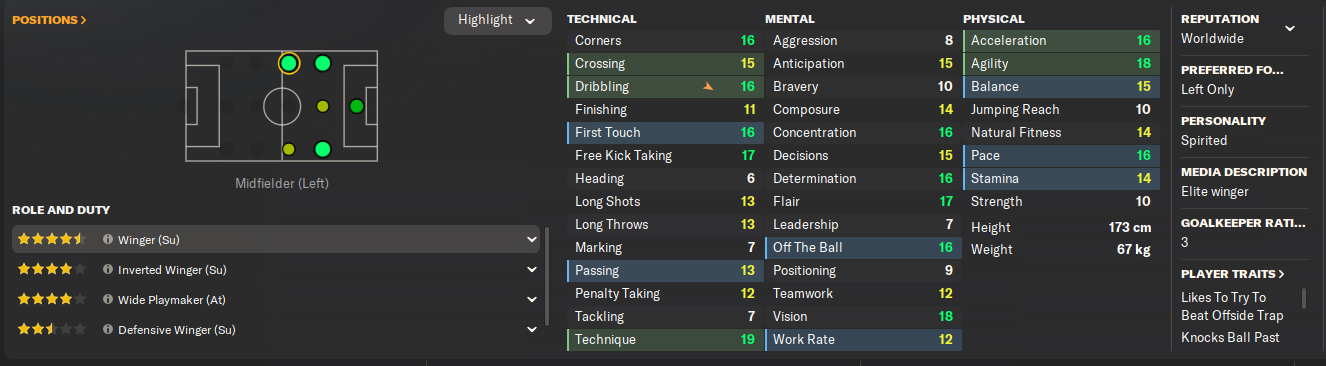Click the role list scrollbar
Image resolution: width=1326 pixels, height=366 pixels.
pos(547,277)
